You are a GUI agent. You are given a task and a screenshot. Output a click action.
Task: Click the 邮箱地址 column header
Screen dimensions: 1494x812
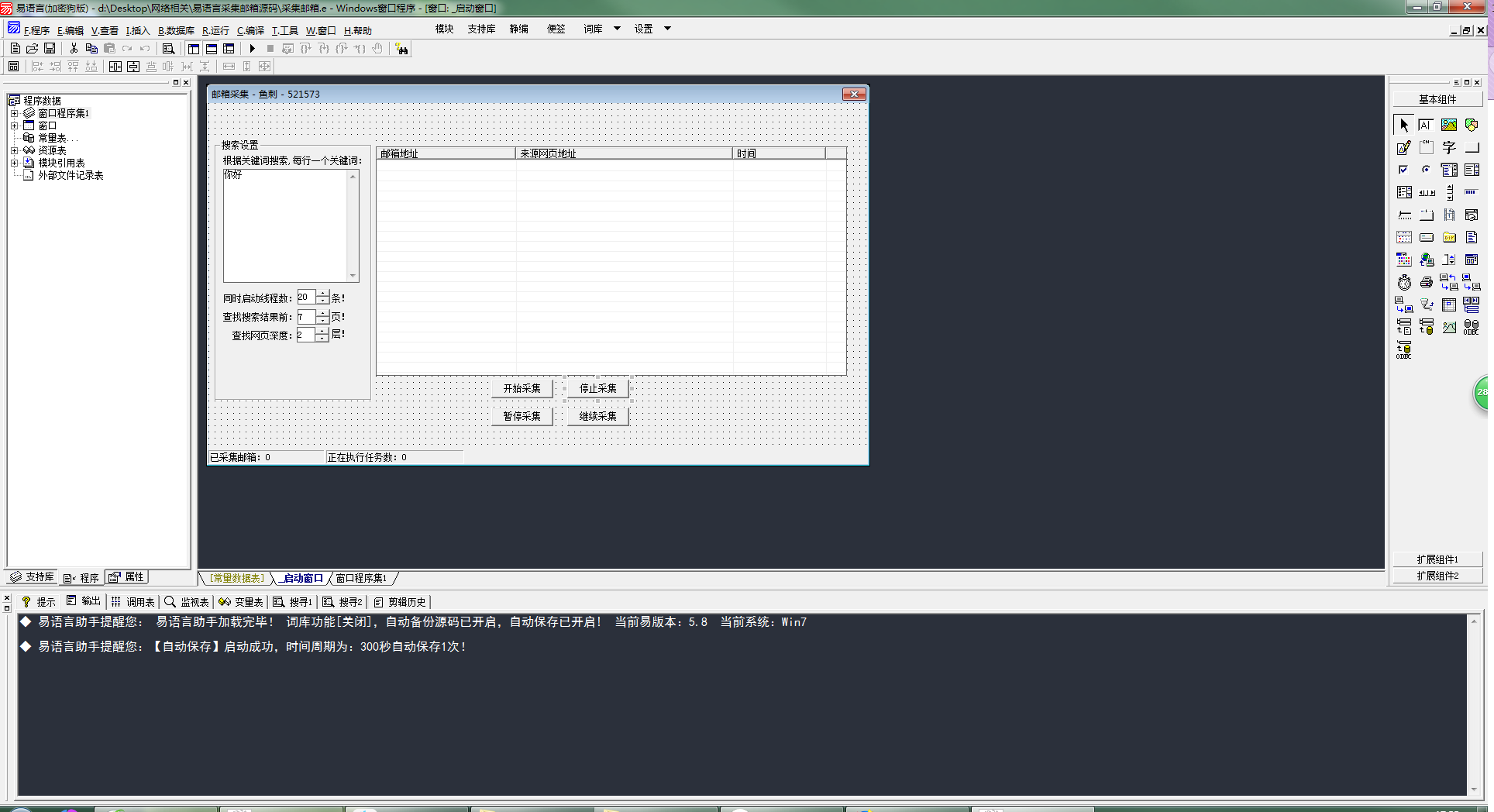coord(446,153)
